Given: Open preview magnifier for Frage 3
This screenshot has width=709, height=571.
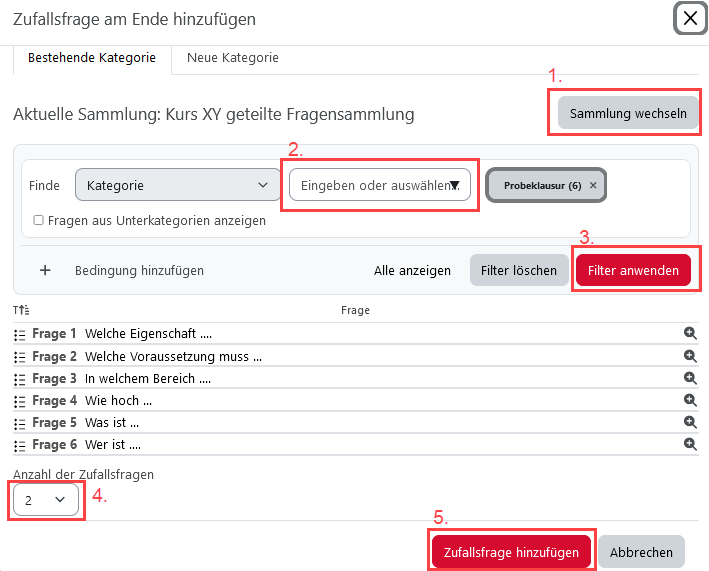Looking at the screenshot, I should click(x=690, y=378).
